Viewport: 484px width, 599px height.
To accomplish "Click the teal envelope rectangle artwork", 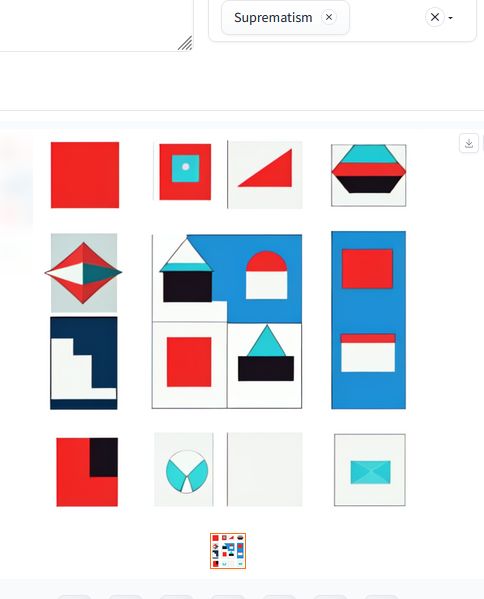I will tap(370, 470).
